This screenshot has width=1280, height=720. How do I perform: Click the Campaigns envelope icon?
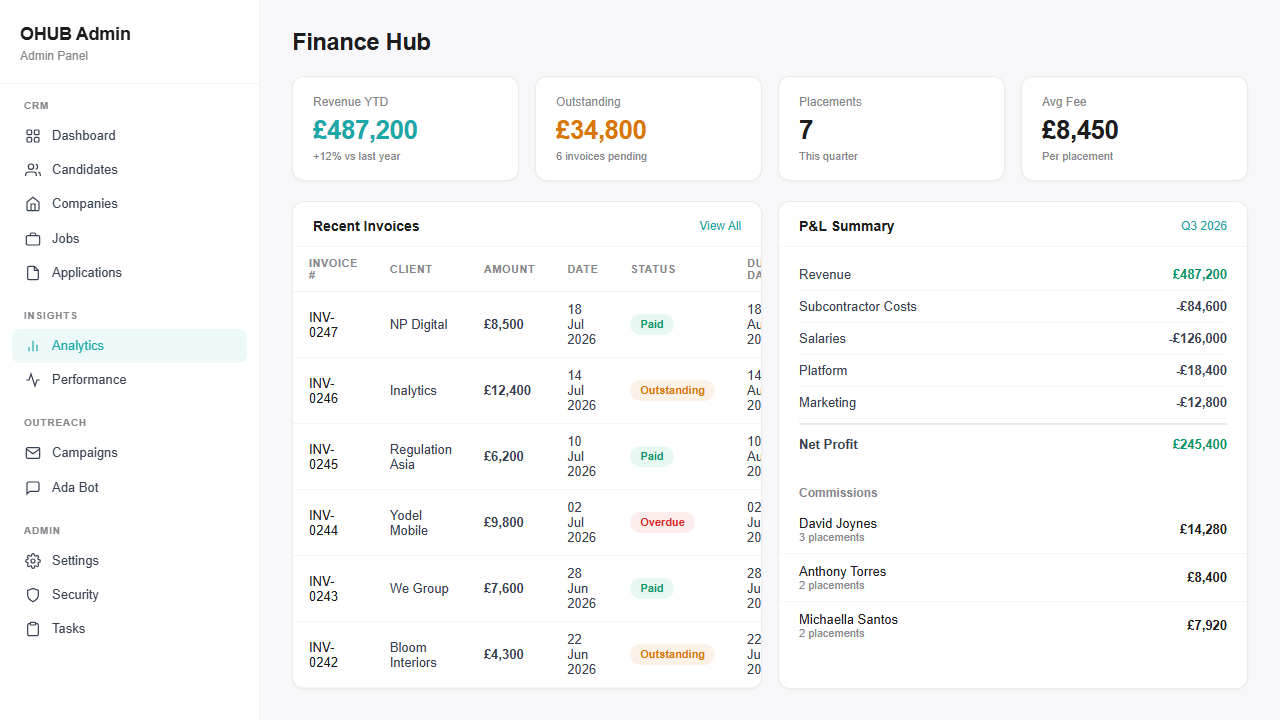click(x=33, y=453)
